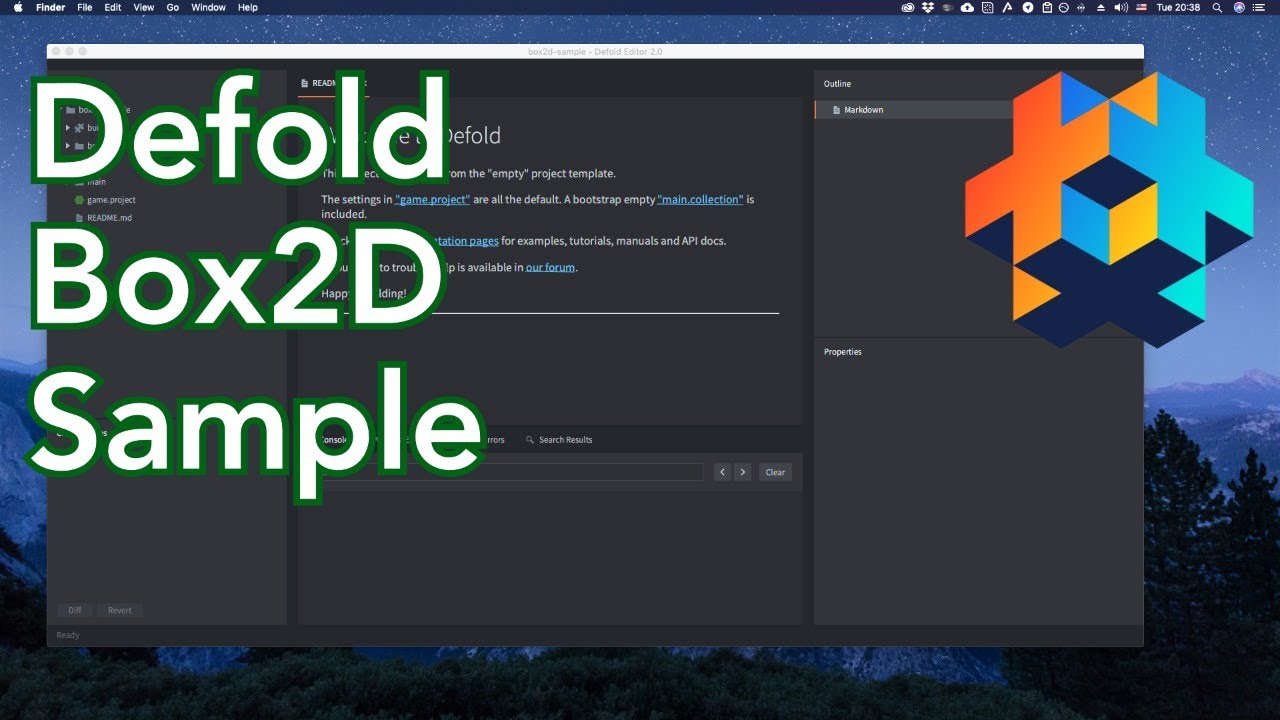Open the Help menu
The width and height of the screenshot is (1280, 720).
point(248,7)
